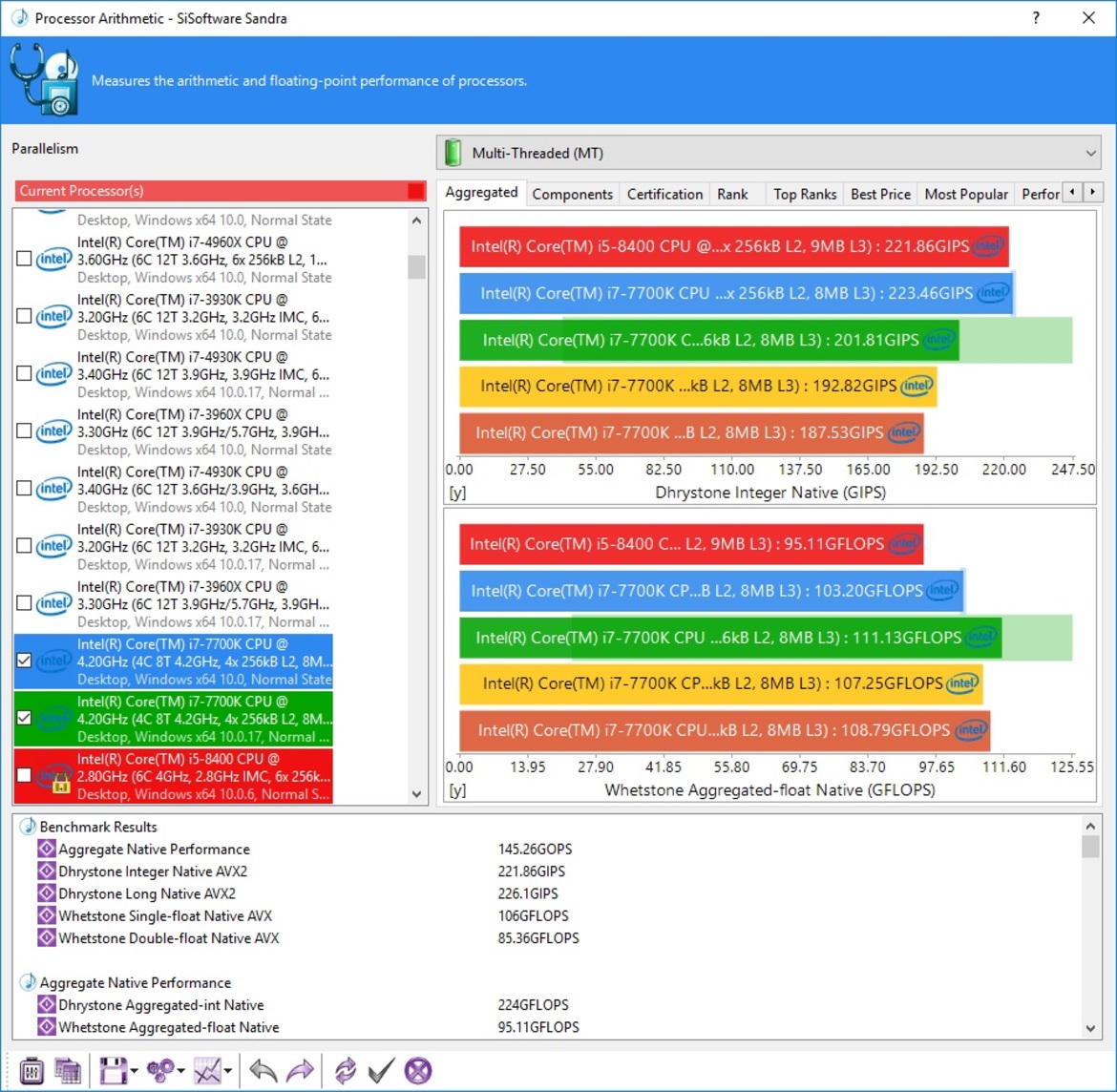
Task: Switch to the Top Ranks tab
Action: (805, 194)
